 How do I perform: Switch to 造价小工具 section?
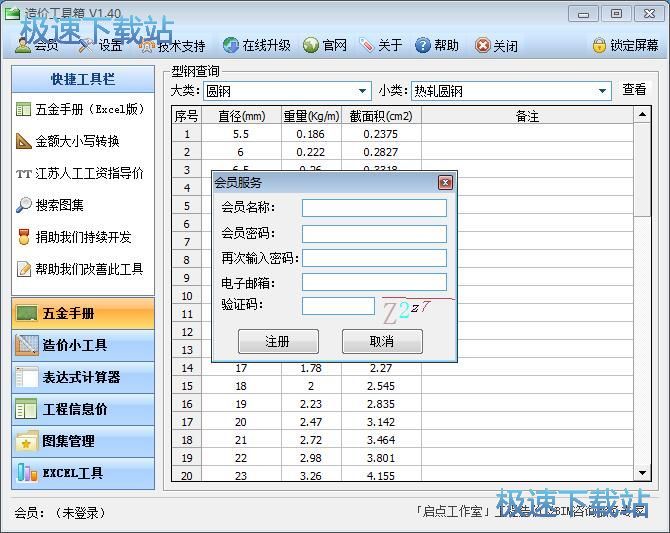(x=83, y=345)
